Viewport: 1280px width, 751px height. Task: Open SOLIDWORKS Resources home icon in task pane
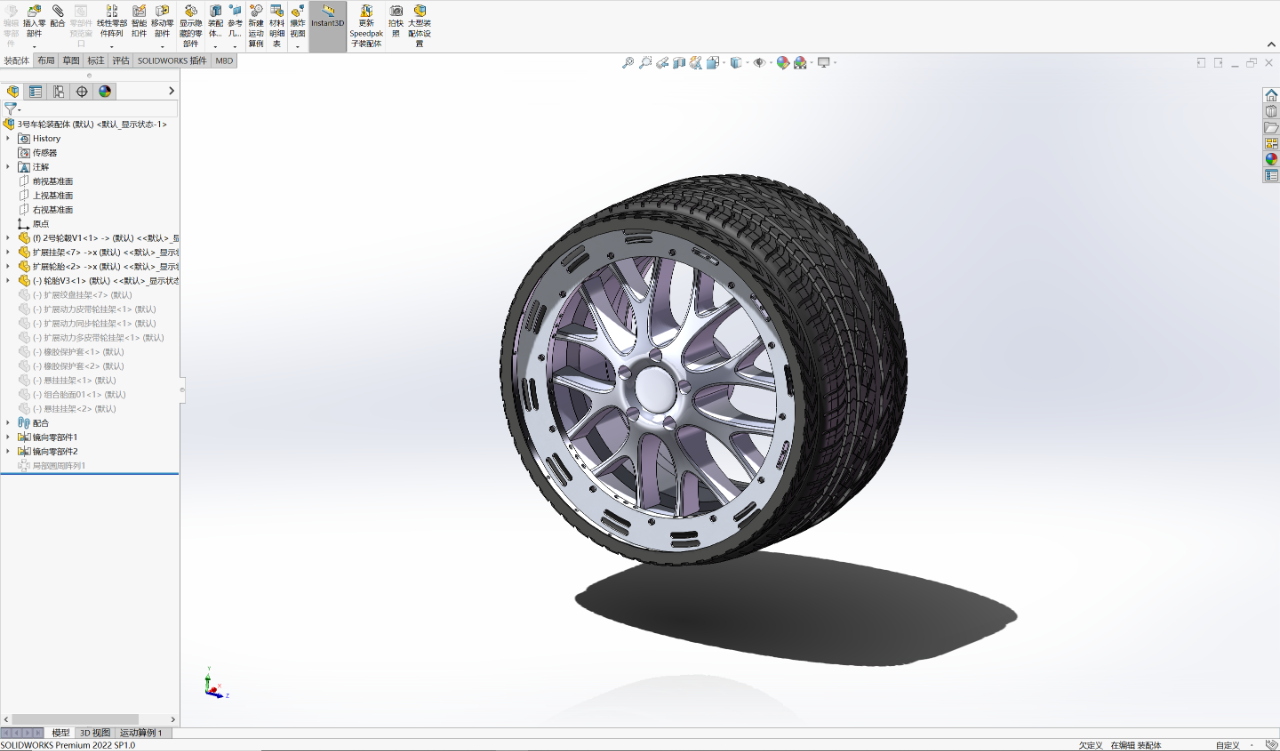point(1271,95)
